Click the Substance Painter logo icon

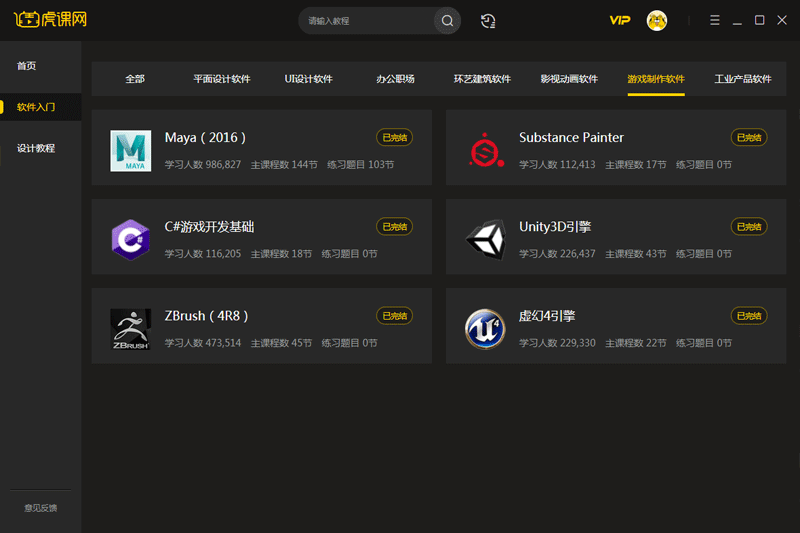(486, 150)
